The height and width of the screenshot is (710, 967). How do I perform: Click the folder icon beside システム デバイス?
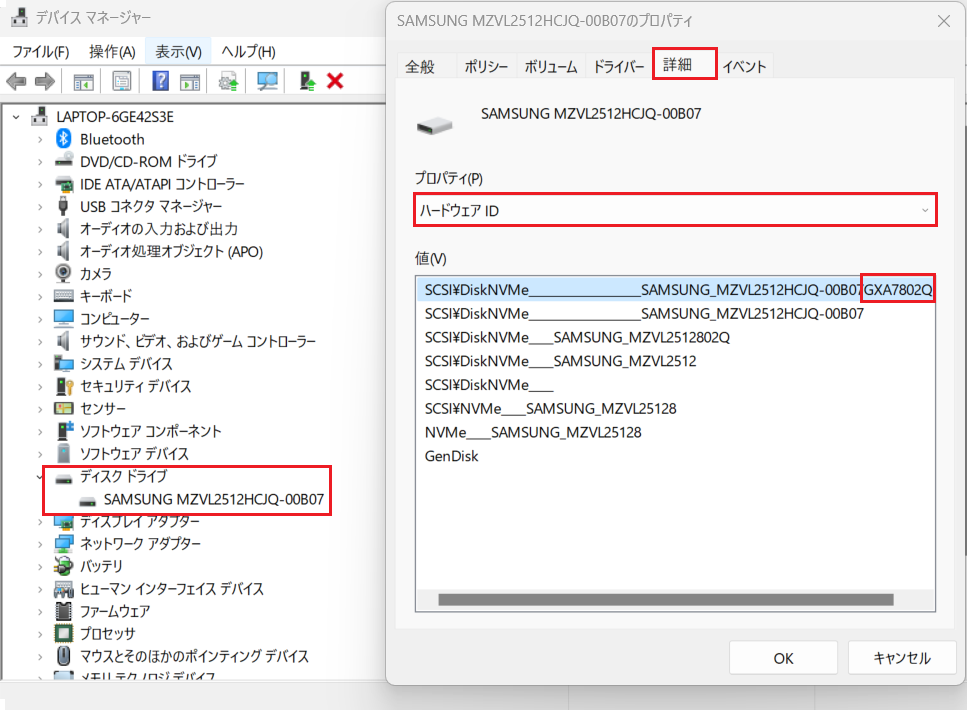[64, 363]
